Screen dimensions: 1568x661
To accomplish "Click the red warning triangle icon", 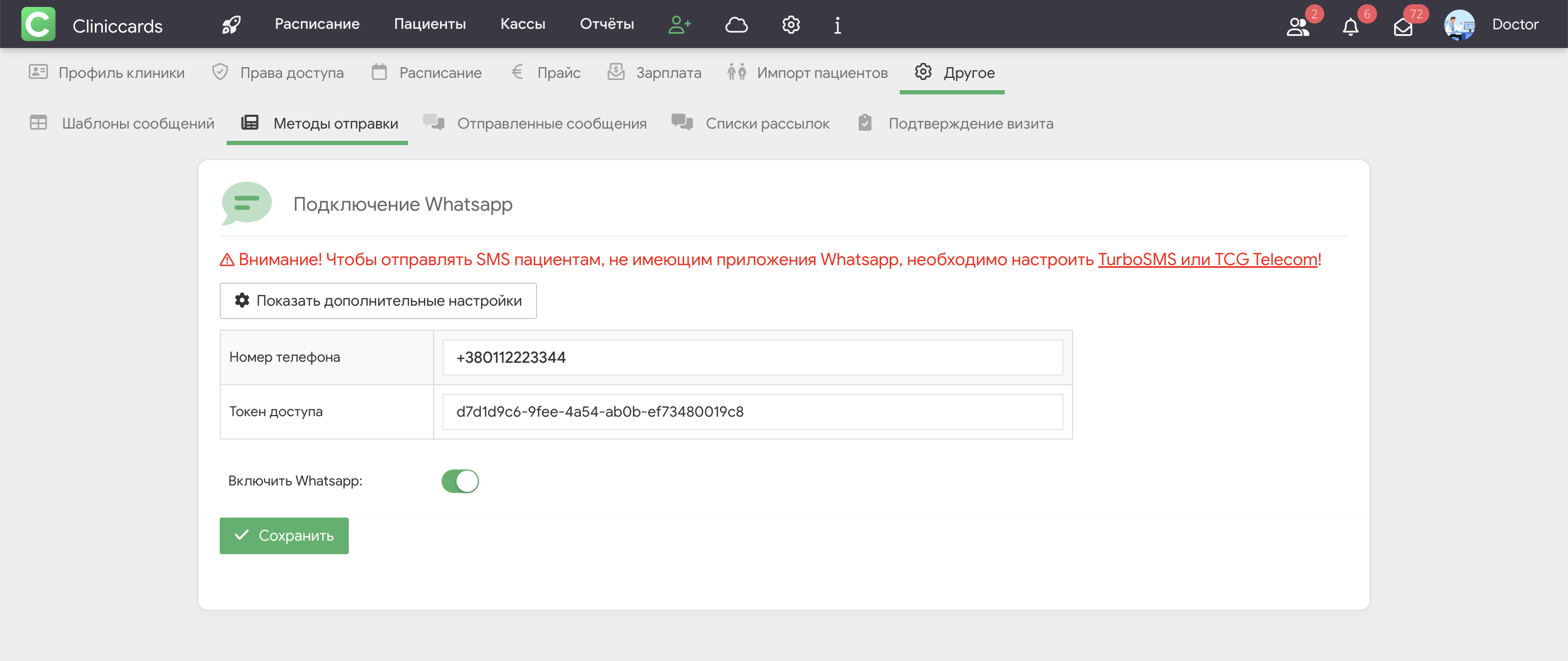I will (227, 260).
